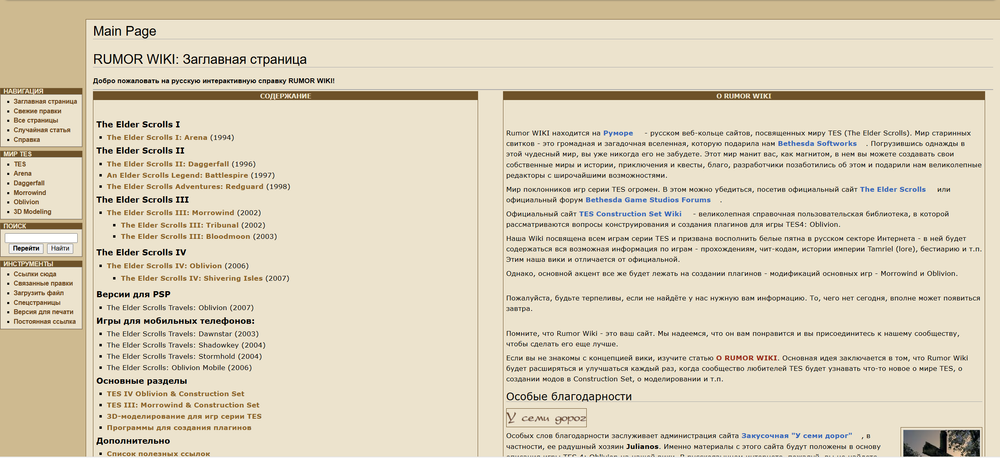Open The Elder Scrolls II: Daggerfall article

(168, 165)
